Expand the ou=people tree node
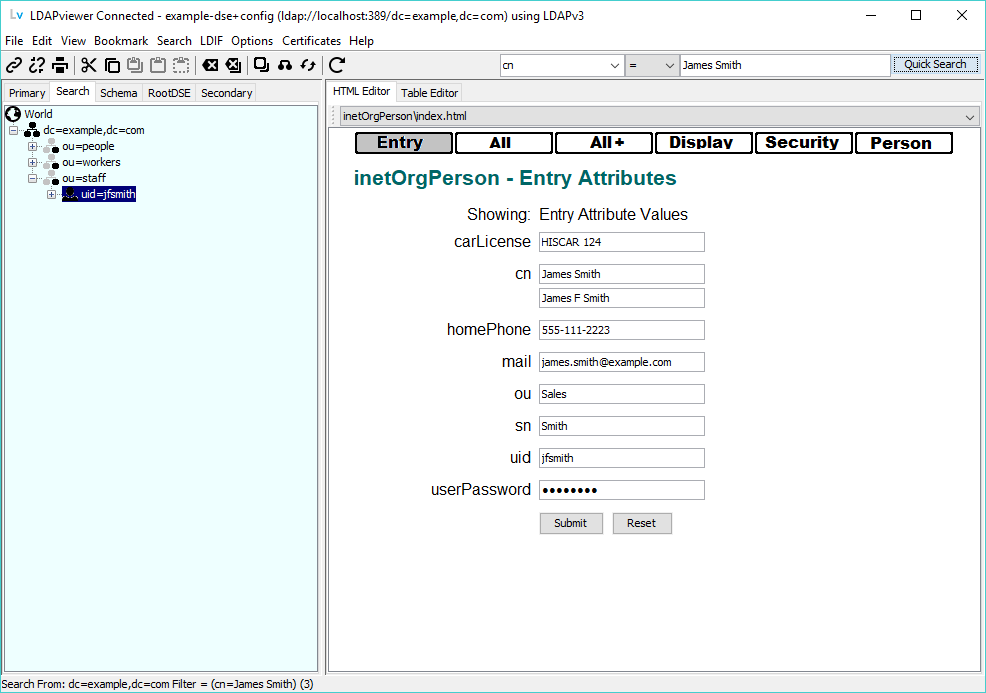 33,147
